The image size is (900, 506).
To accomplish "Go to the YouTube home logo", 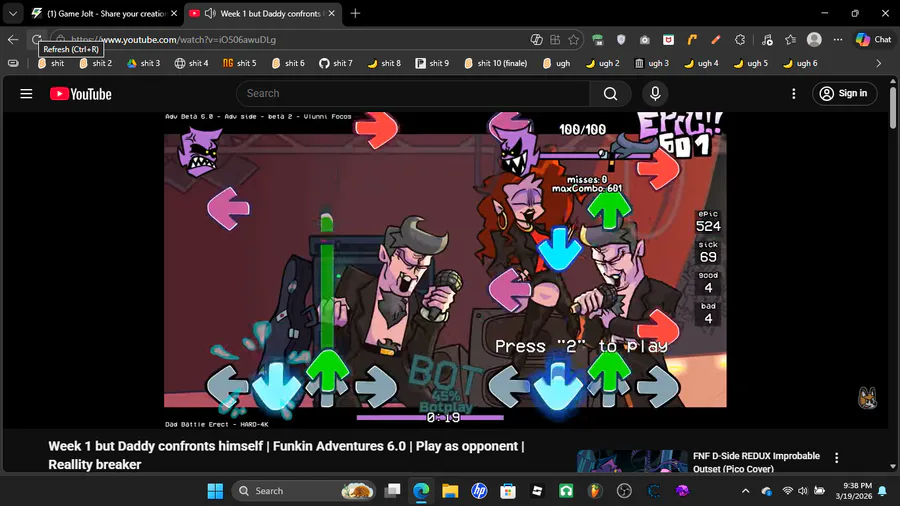I will [x=81, y=94].
